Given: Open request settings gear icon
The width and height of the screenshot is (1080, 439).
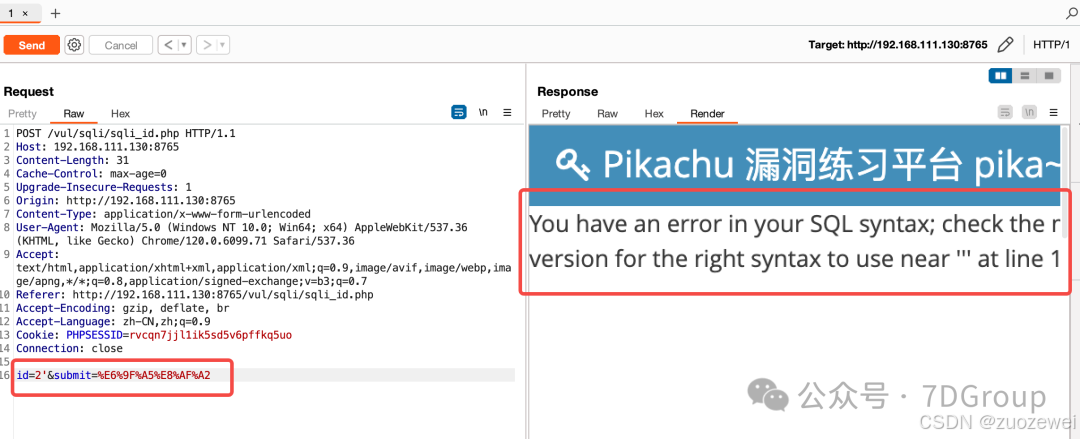Looking at the screenshot, I should (x=74, y=45).
